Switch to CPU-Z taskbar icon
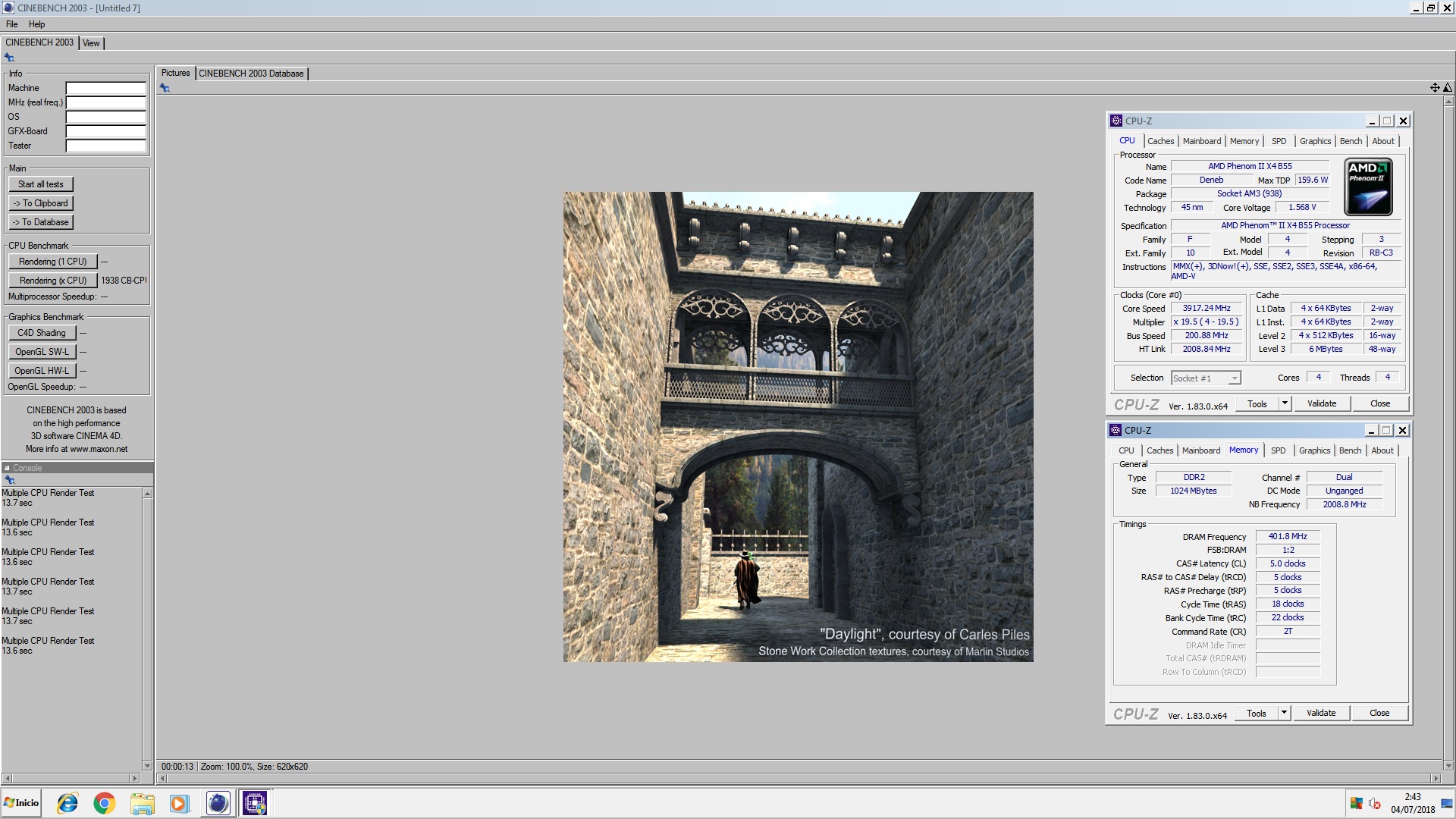 tap(255, 803)
